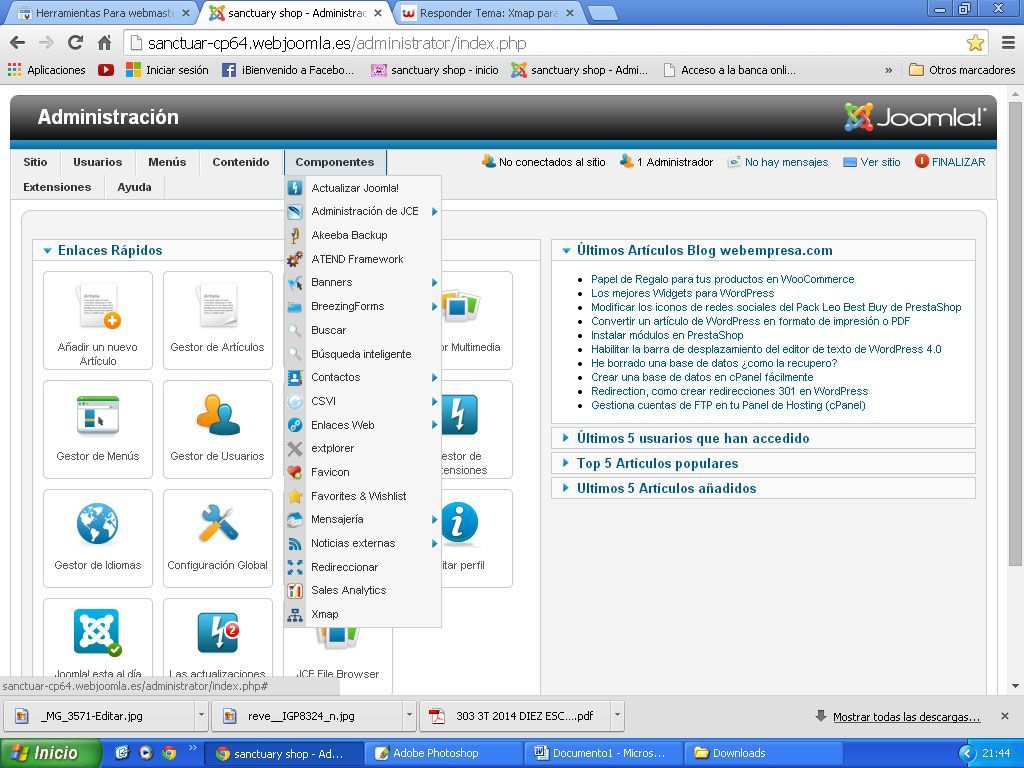
Task: Open dropdown for _MG_3571-Editar.jpg download
Action: click(201, 716)
